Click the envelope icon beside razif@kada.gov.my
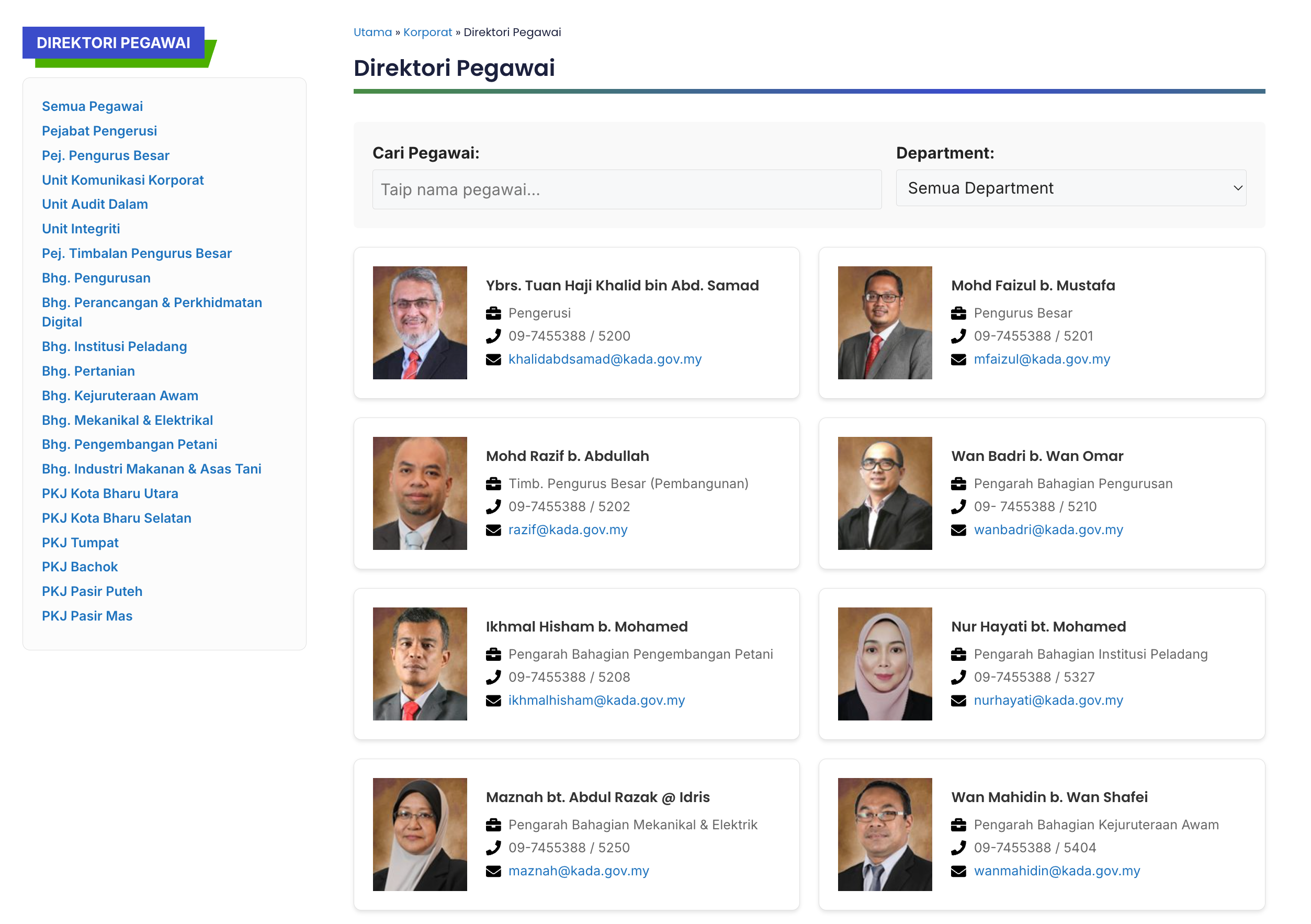Screen dimensions: 1311x924 (x=493, y=530)
